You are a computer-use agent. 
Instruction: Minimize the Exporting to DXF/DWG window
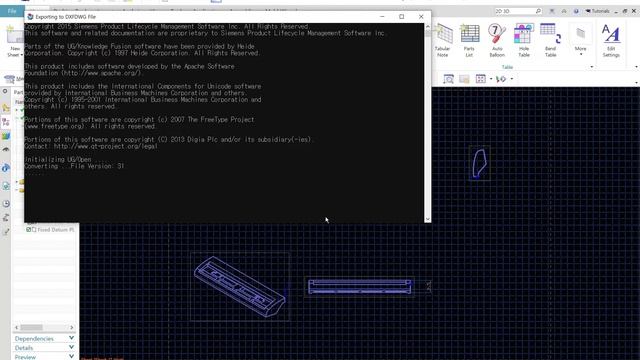click(382, 17)
